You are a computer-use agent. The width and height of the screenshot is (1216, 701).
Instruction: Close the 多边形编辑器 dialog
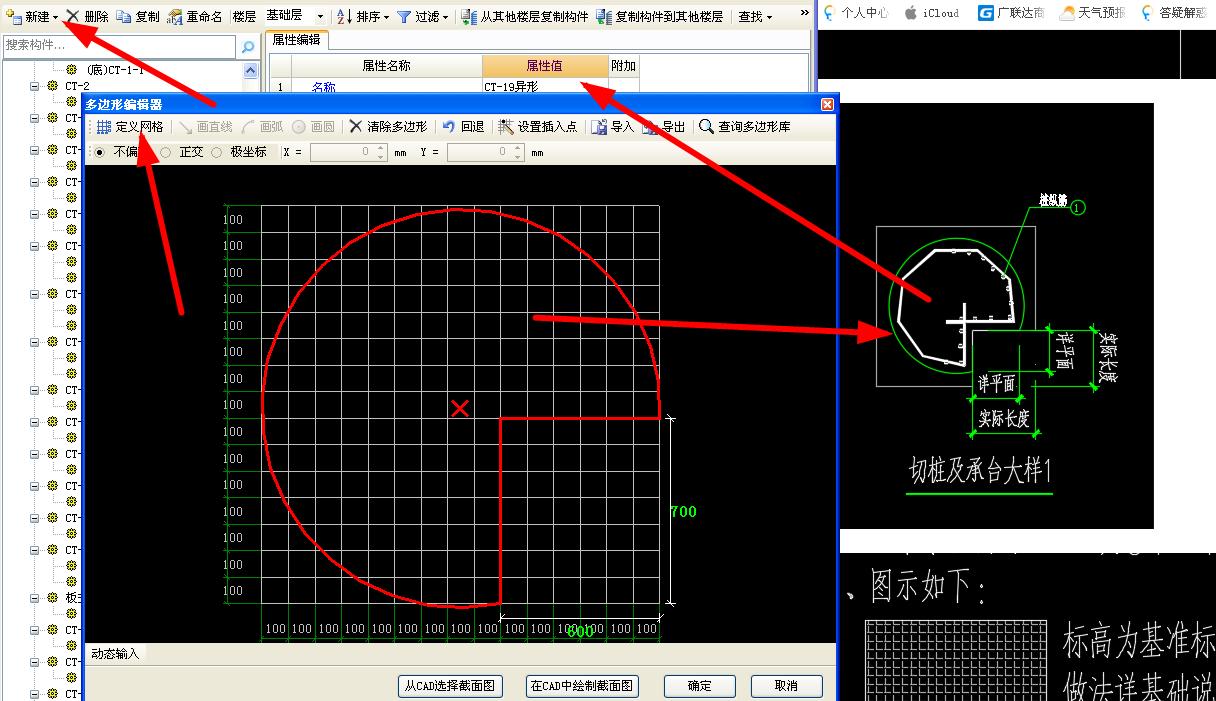(827, 105)
